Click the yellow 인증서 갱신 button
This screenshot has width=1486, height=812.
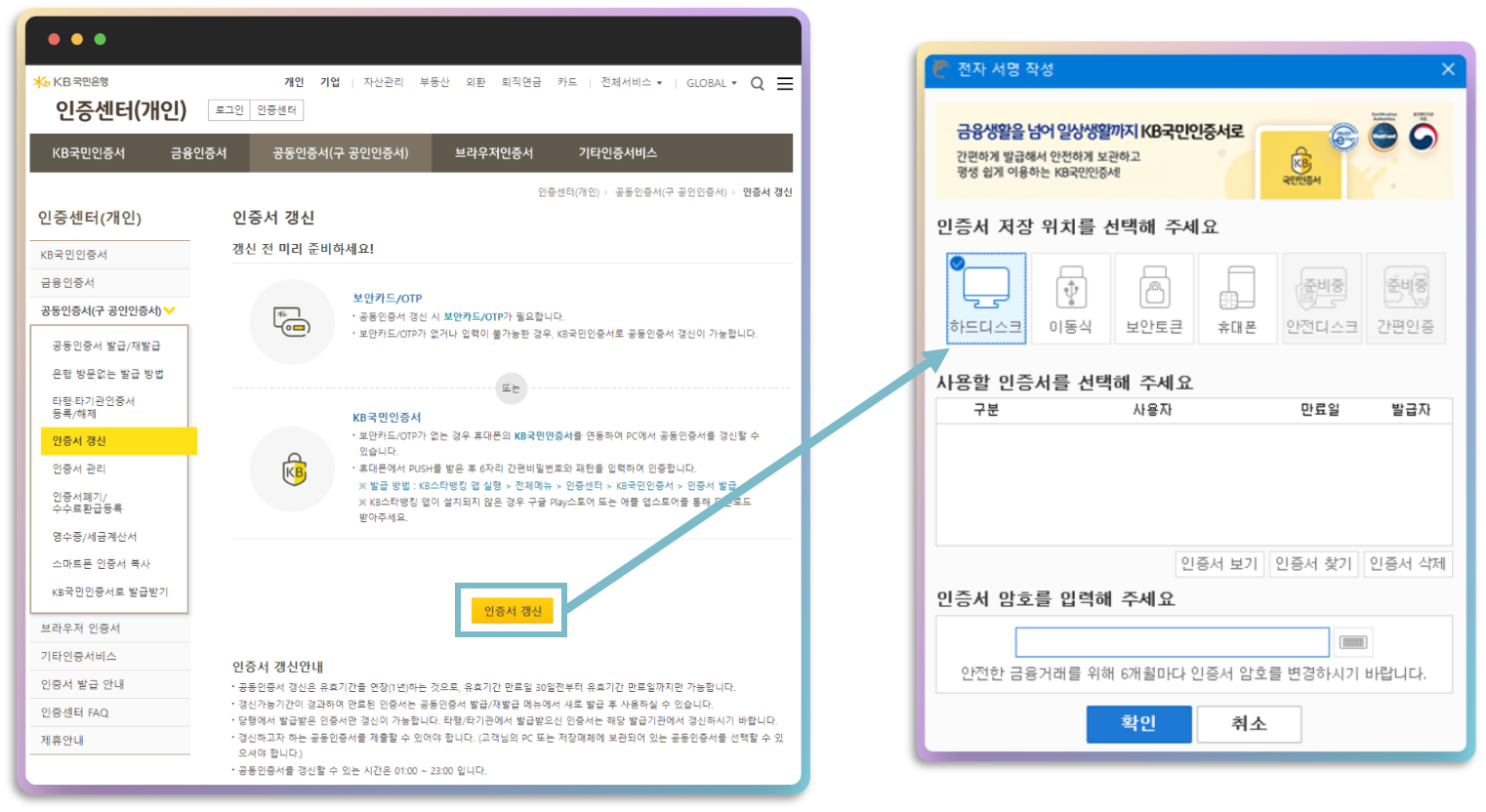(513, 611)
